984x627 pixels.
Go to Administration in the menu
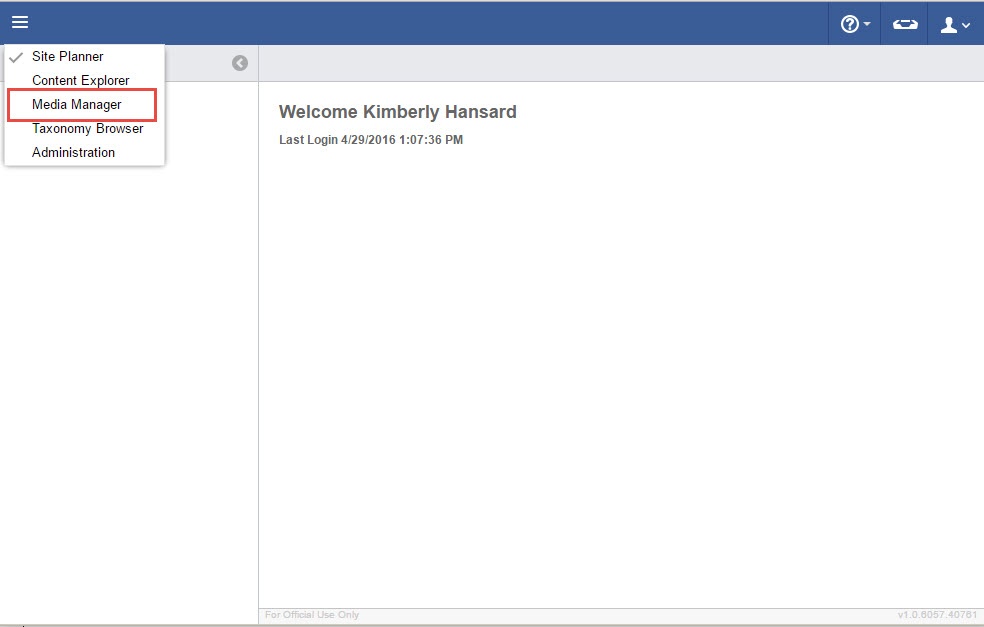pyautogui.click(x=73, y=153)
